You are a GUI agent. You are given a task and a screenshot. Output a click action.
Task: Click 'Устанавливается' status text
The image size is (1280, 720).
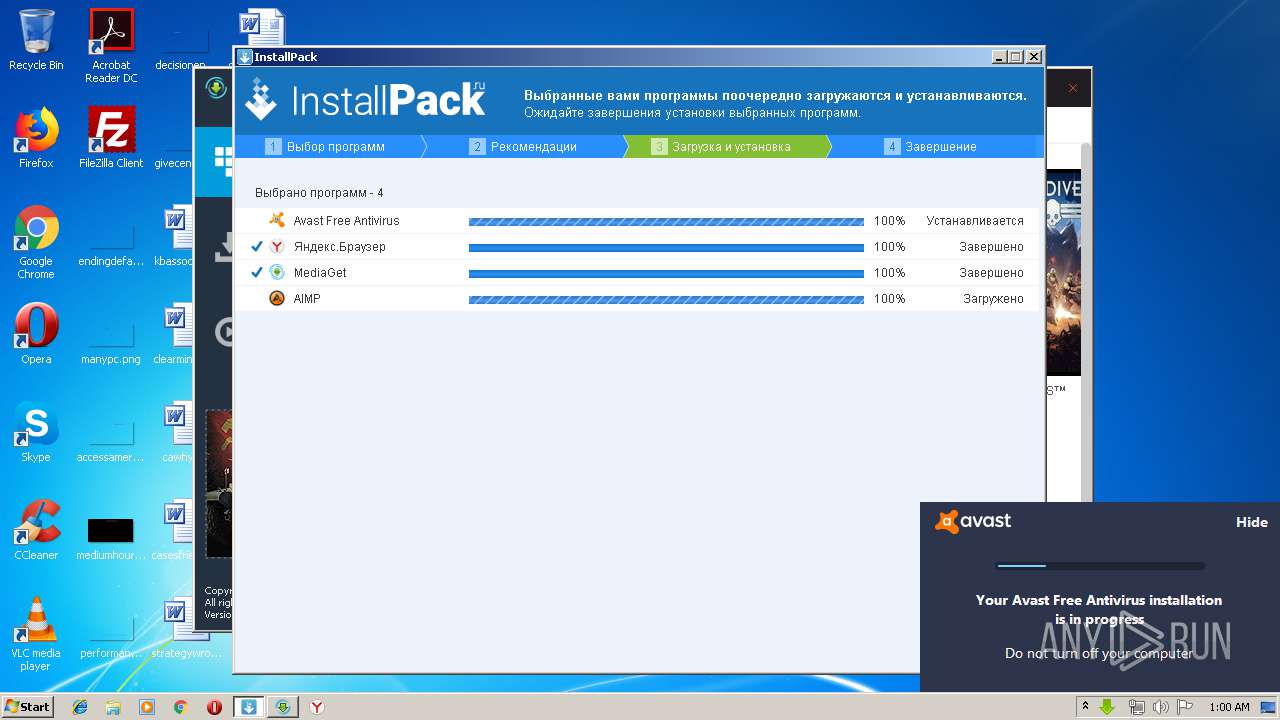coord(975,221)
